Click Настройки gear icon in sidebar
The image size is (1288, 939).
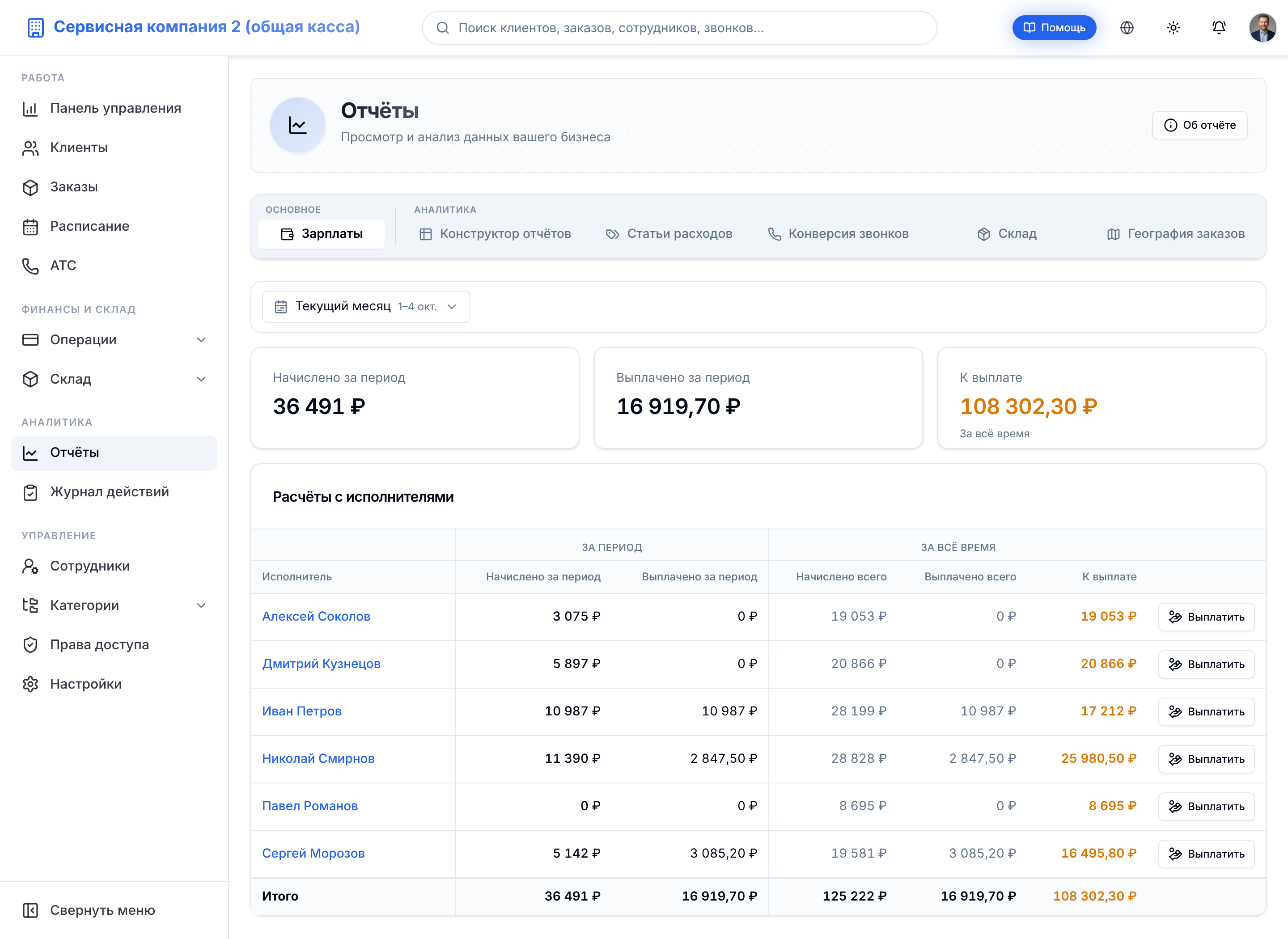(x=30, y=684)
